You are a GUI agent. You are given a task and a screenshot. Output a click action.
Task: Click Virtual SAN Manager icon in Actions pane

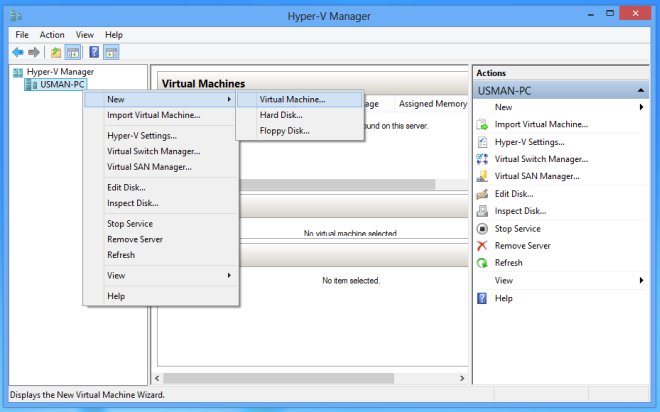click(482, 176)
